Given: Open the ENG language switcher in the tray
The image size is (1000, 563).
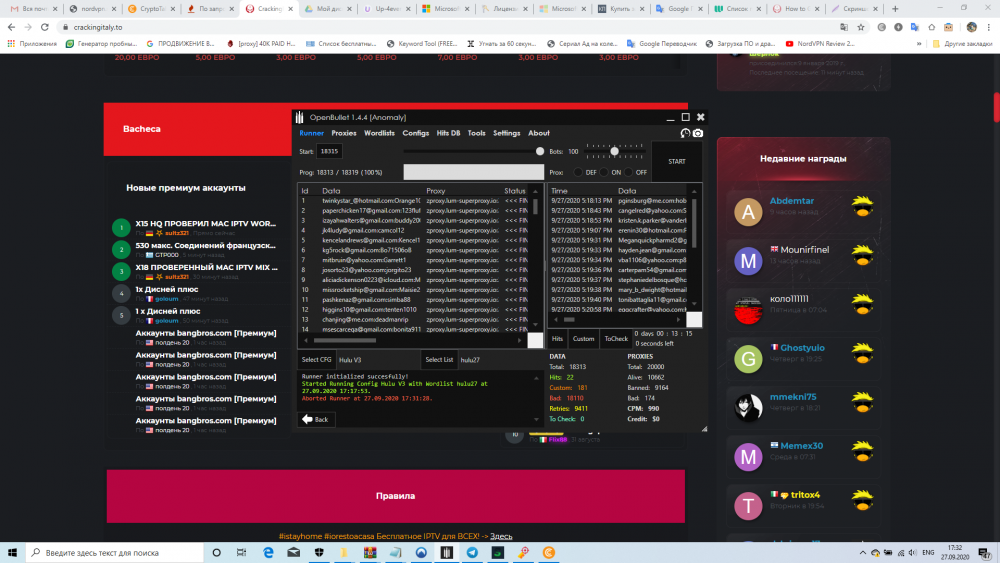Looking at the screenshot, I should [x=929, y=552].
